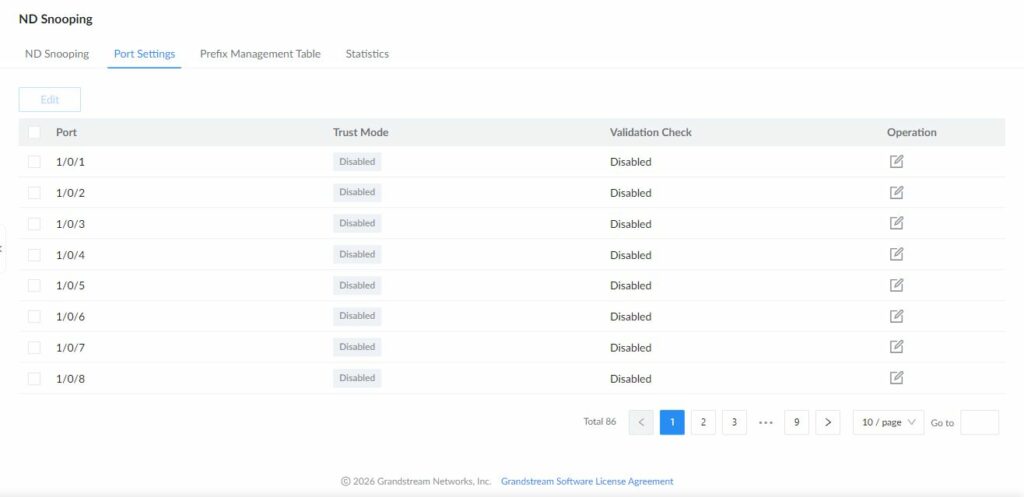Click port label 1/0/1
The width and height of the screenshot is (1024, 497).
coord(71,162)
